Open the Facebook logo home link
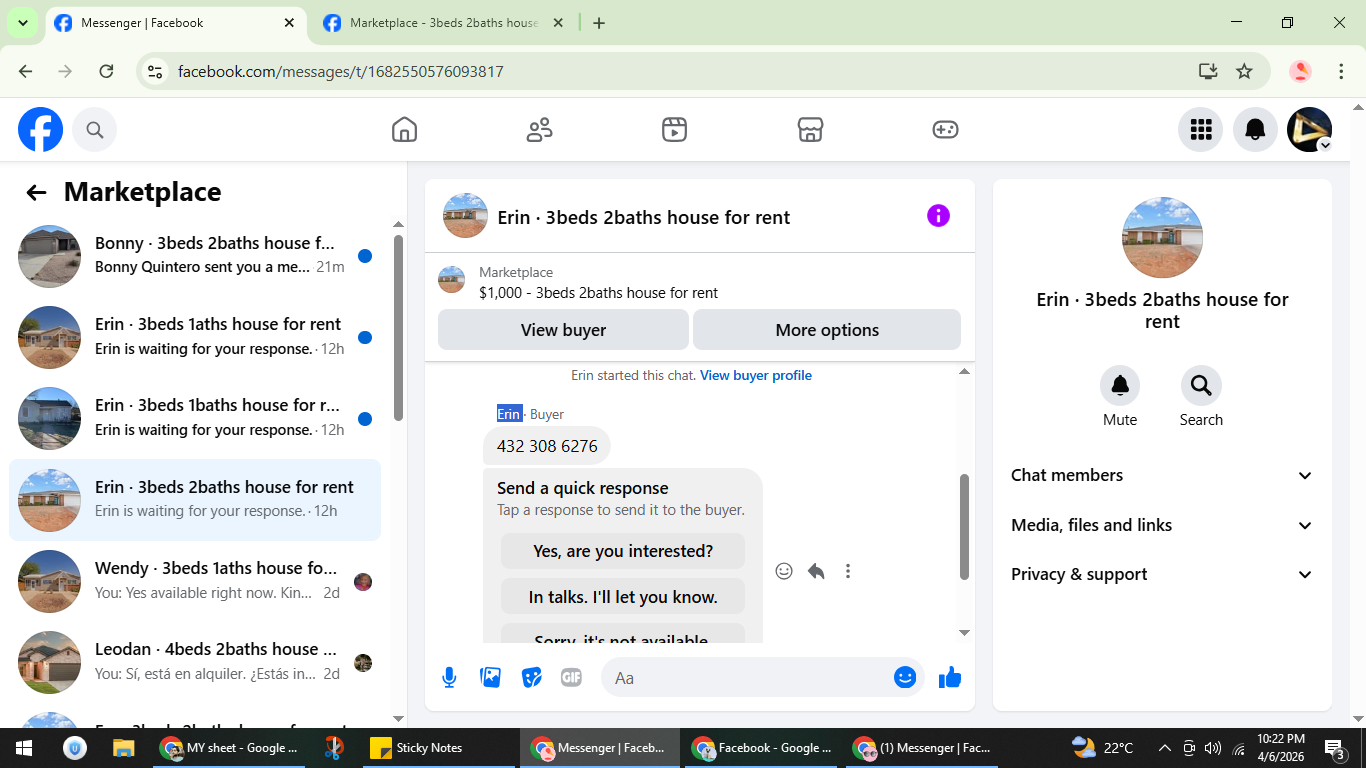Image resolution: width=1366 pixels, height=768 pixels. click(x=41, y=130)
